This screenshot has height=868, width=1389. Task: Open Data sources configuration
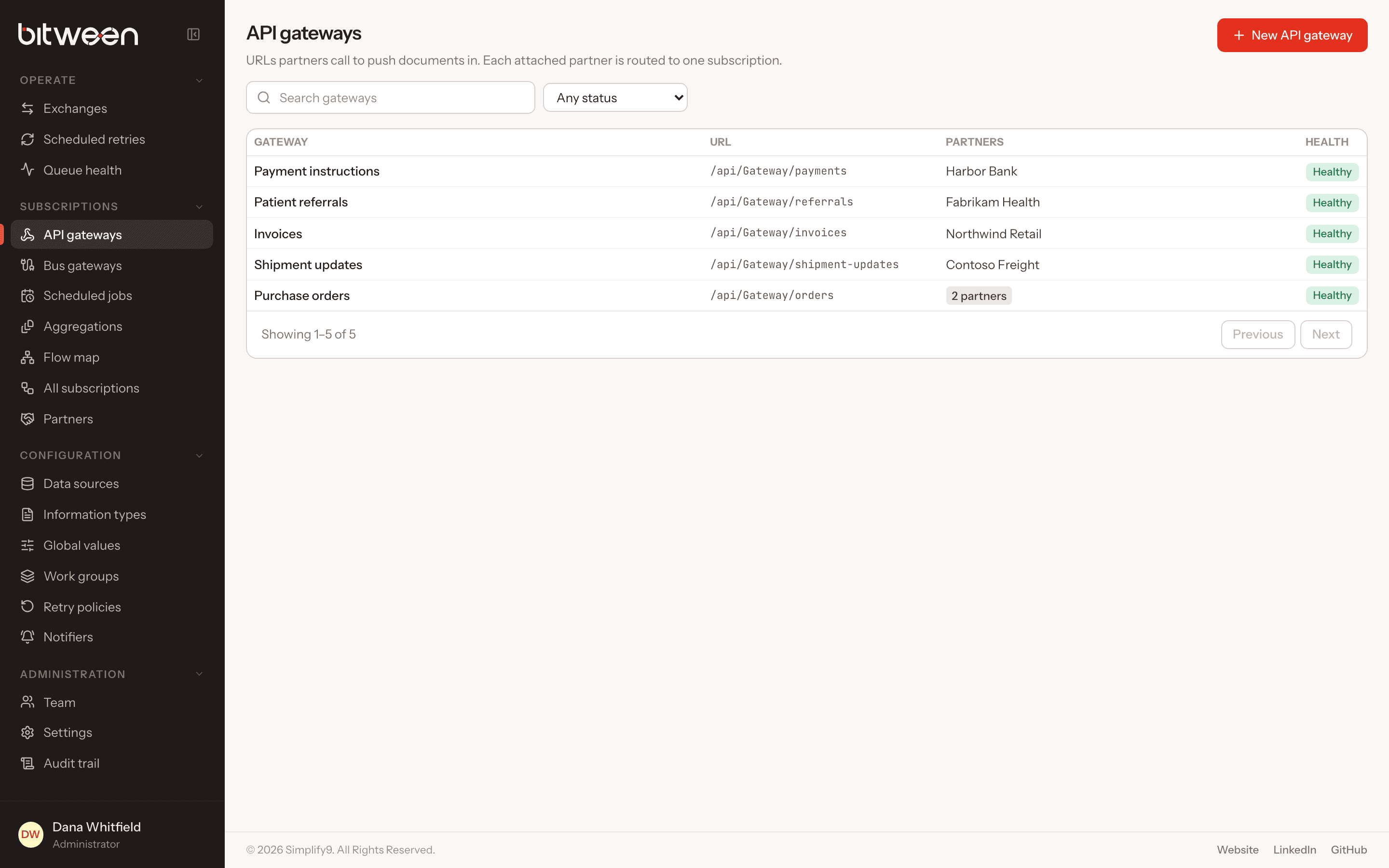[x=112, y=484]
